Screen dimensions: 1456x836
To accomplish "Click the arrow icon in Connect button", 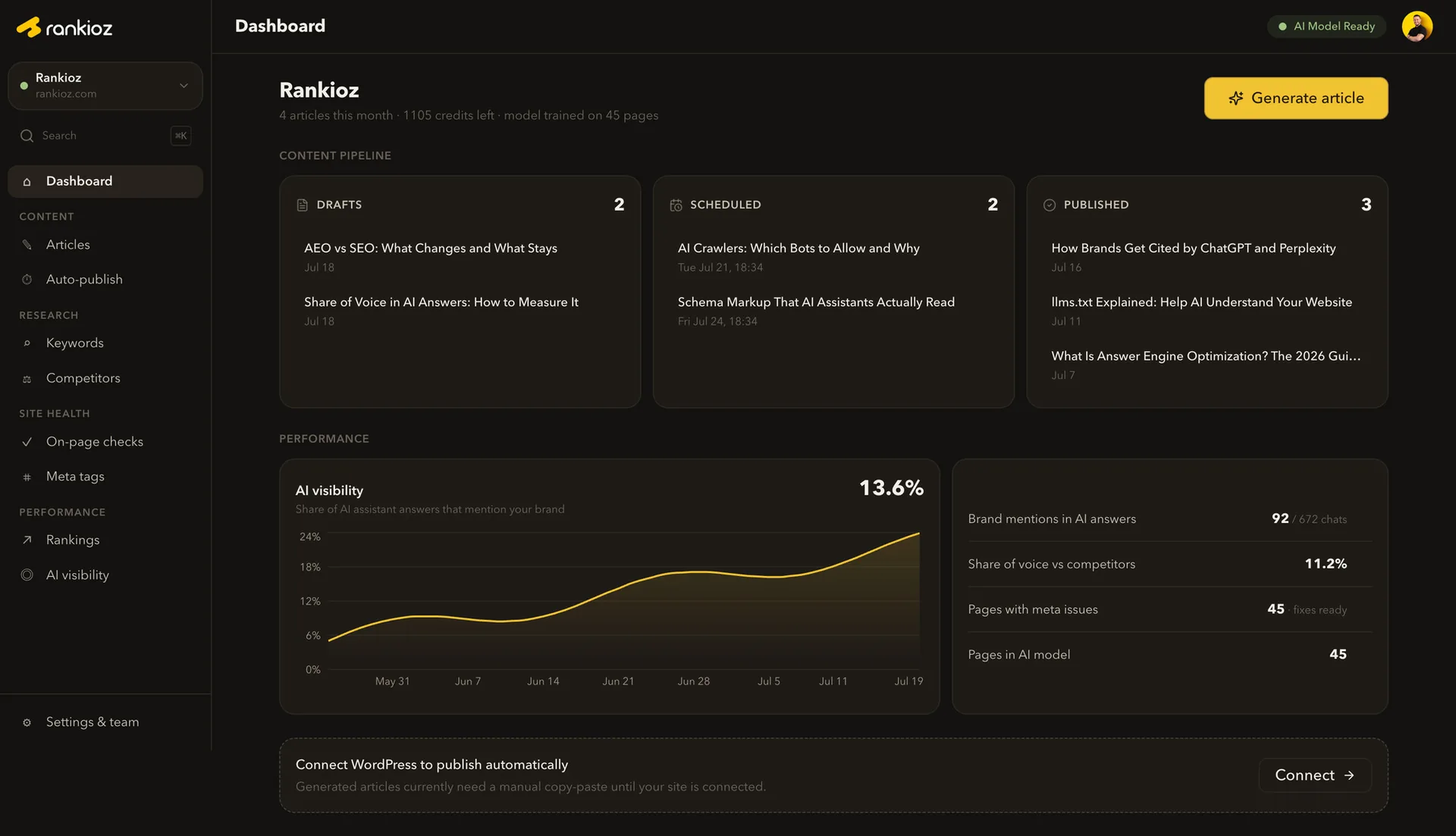I will (x=1349, y=776).
